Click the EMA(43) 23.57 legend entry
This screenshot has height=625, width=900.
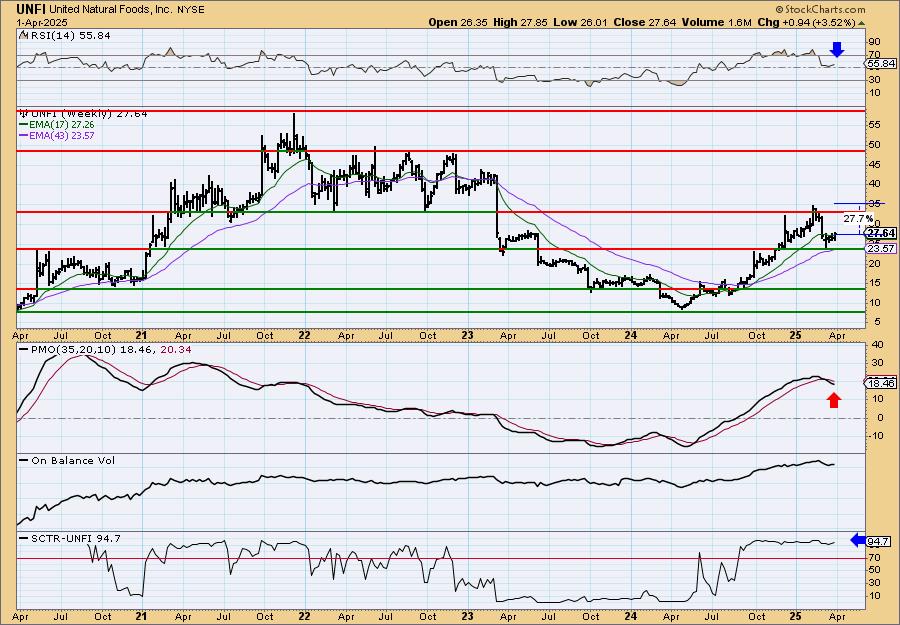(x=57, y=135)
